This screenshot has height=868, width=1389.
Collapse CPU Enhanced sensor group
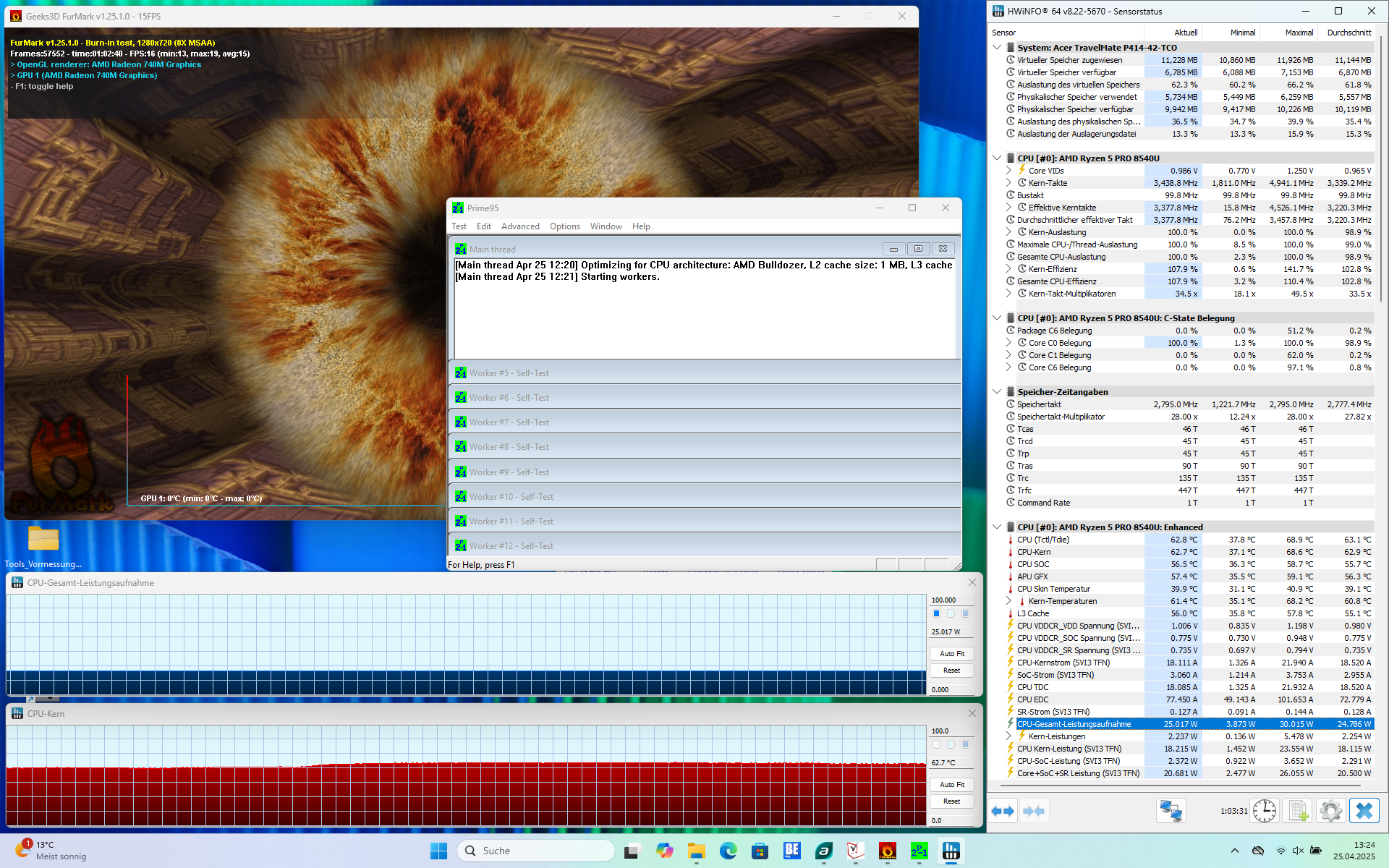click(997, 527)
